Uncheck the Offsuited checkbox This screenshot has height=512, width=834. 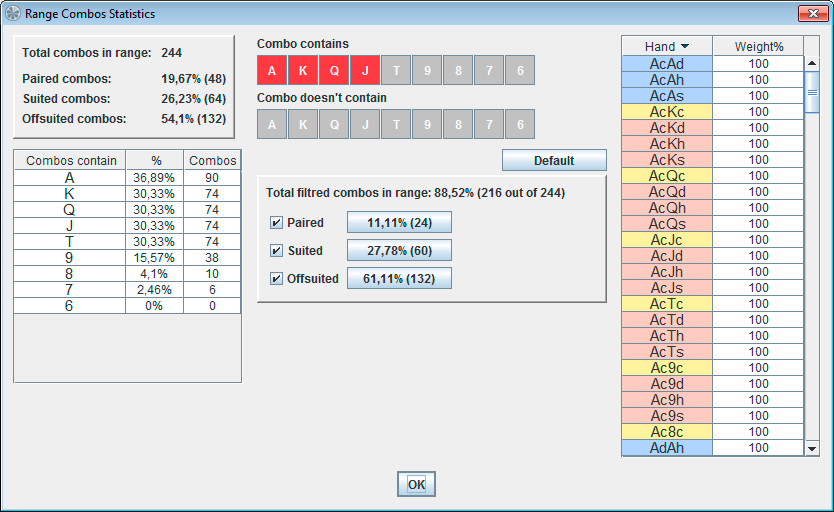[276, 279]
